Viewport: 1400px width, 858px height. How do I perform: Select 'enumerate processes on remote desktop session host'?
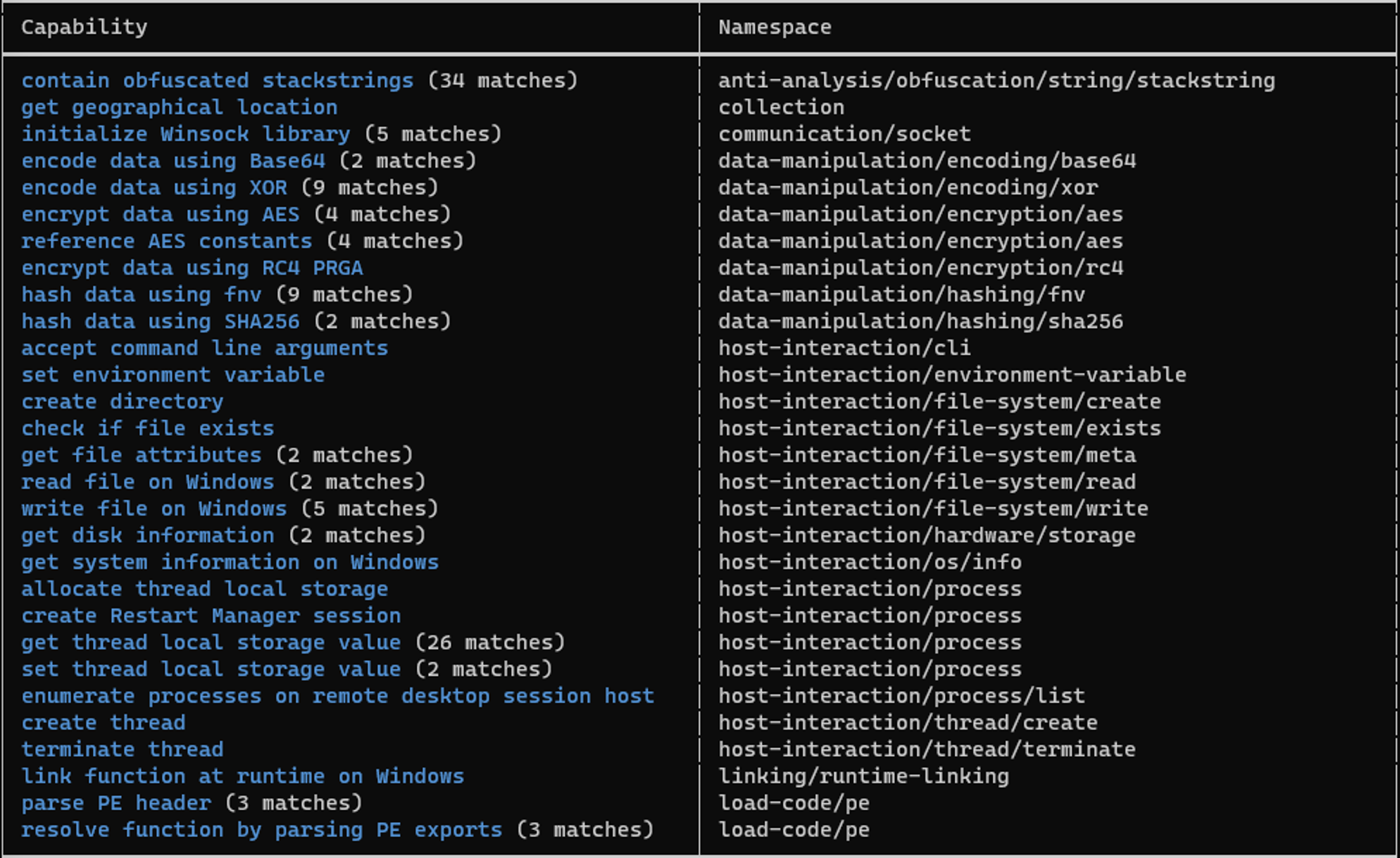[337, 696]
